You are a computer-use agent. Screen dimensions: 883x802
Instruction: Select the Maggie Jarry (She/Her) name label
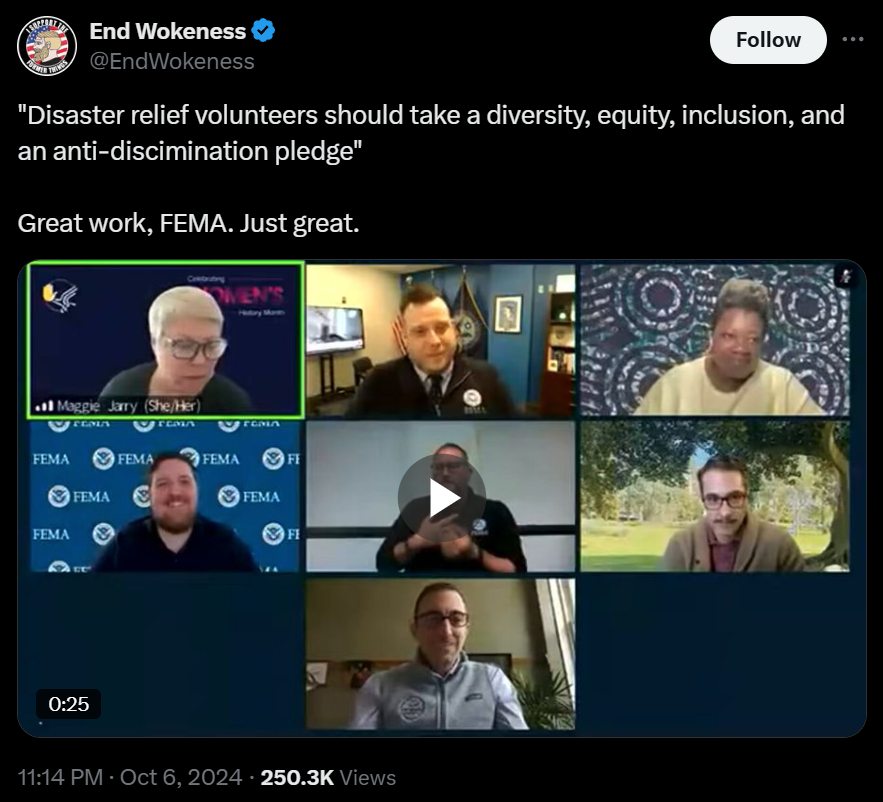128,406
